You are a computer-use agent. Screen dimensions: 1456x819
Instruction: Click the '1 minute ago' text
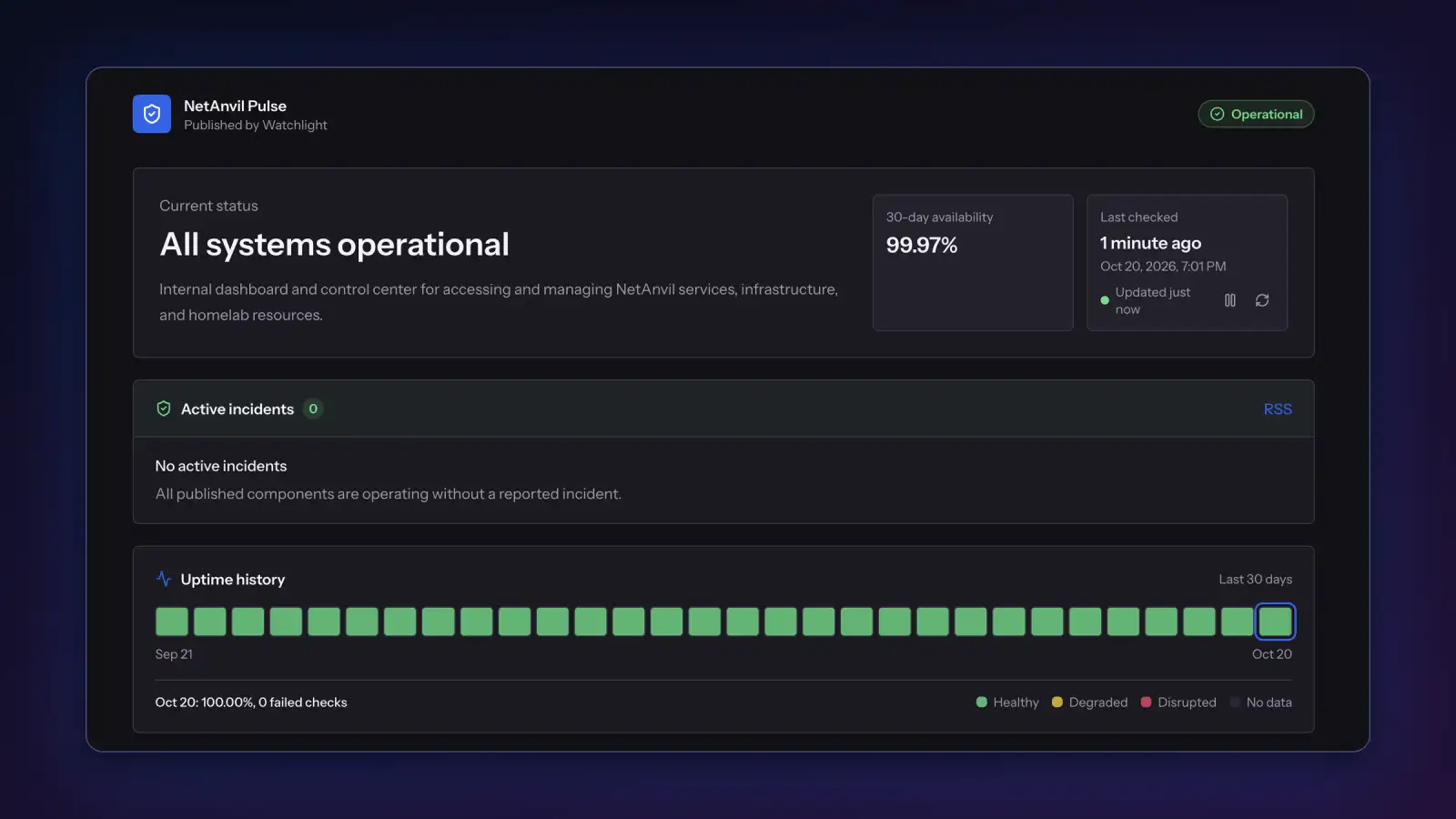1150,243
